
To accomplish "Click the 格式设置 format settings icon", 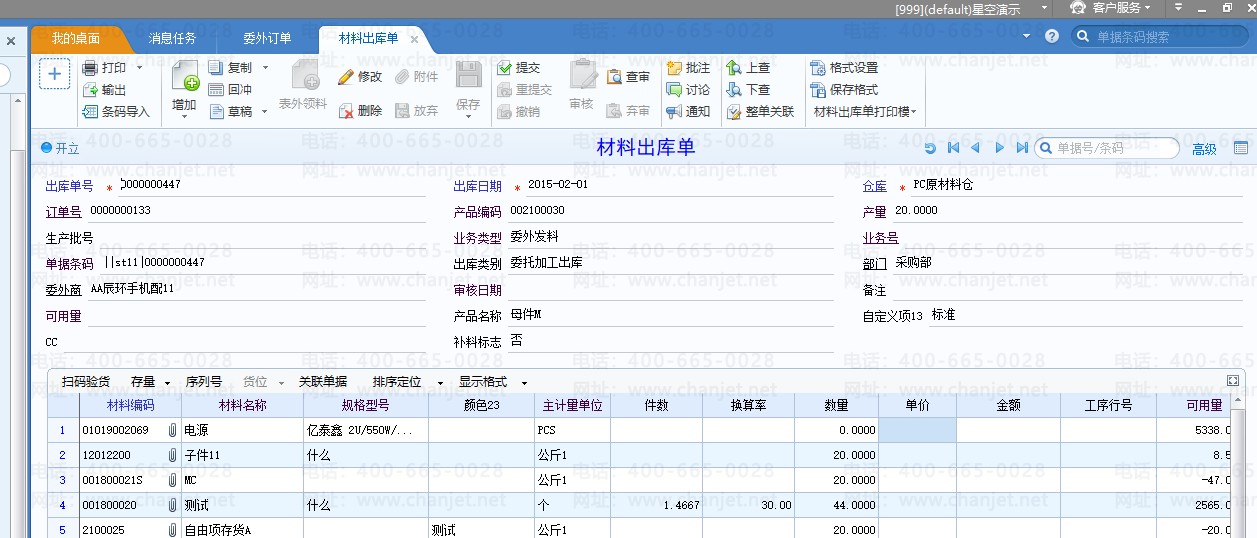I will point(844,68).
